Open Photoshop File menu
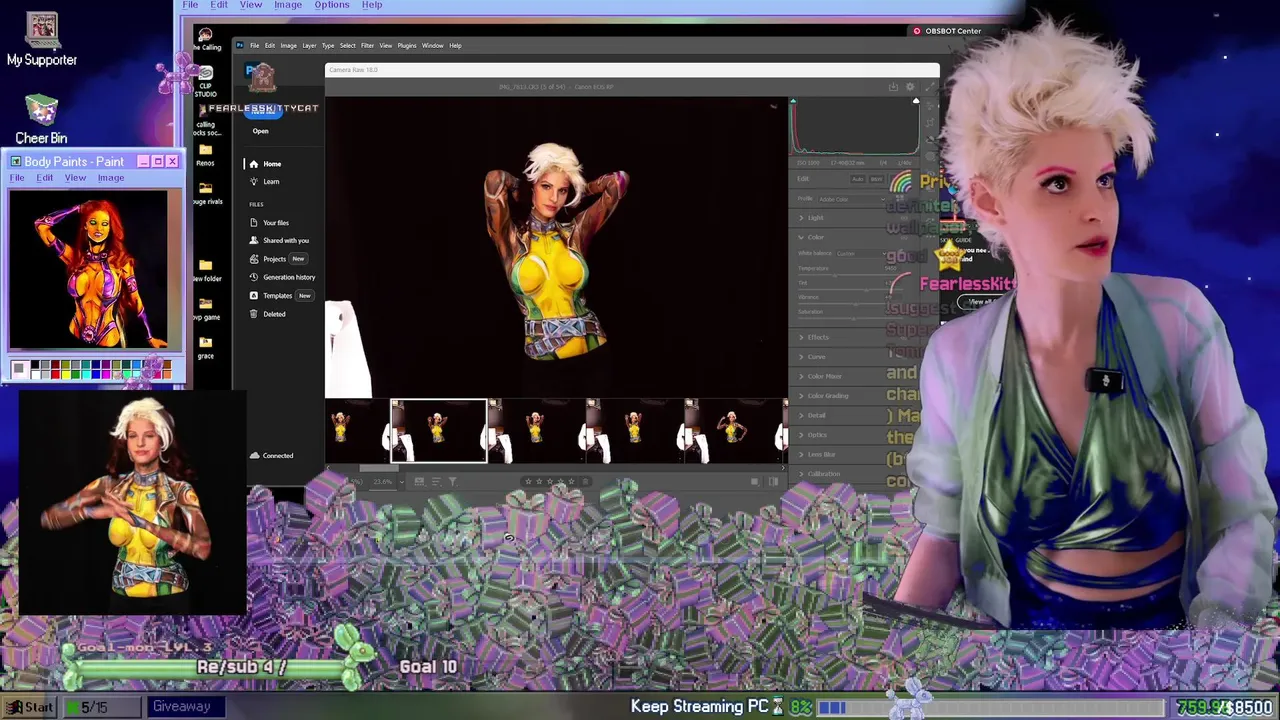 (255, 45)
